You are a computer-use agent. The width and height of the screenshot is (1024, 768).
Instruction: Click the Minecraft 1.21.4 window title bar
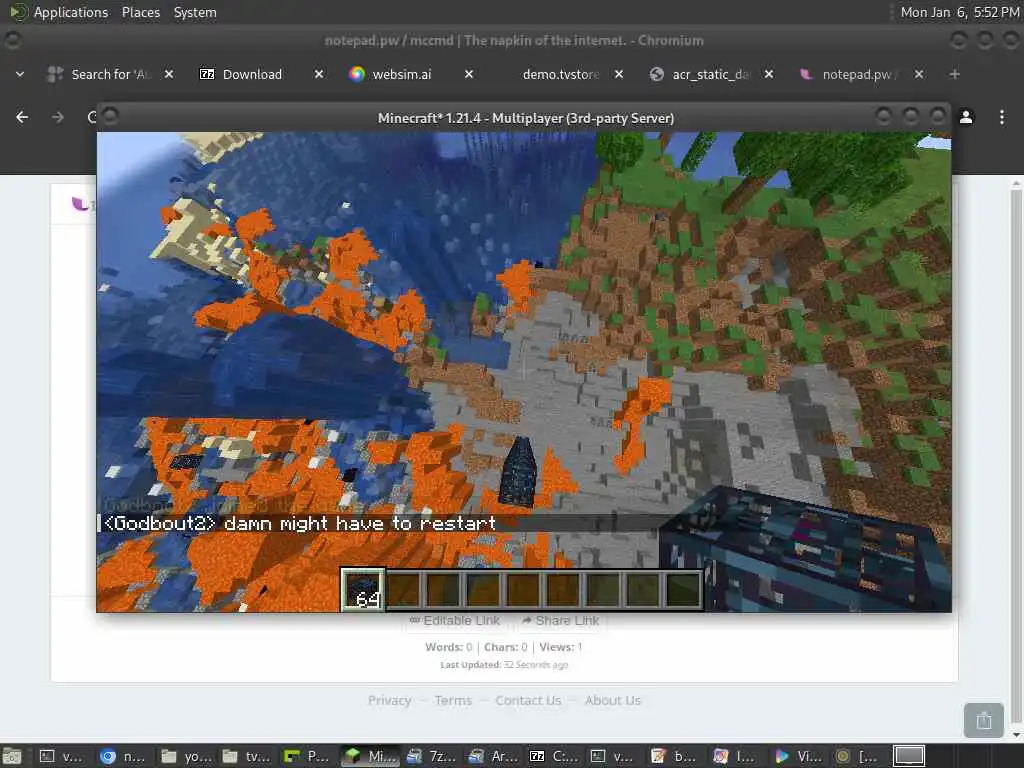click(x=526, y=118)
